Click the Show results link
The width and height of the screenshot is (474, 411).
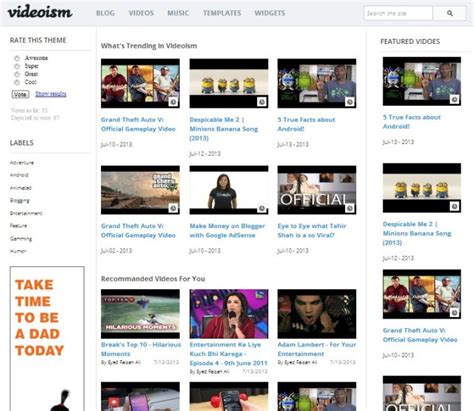click(x=51, y=94)
